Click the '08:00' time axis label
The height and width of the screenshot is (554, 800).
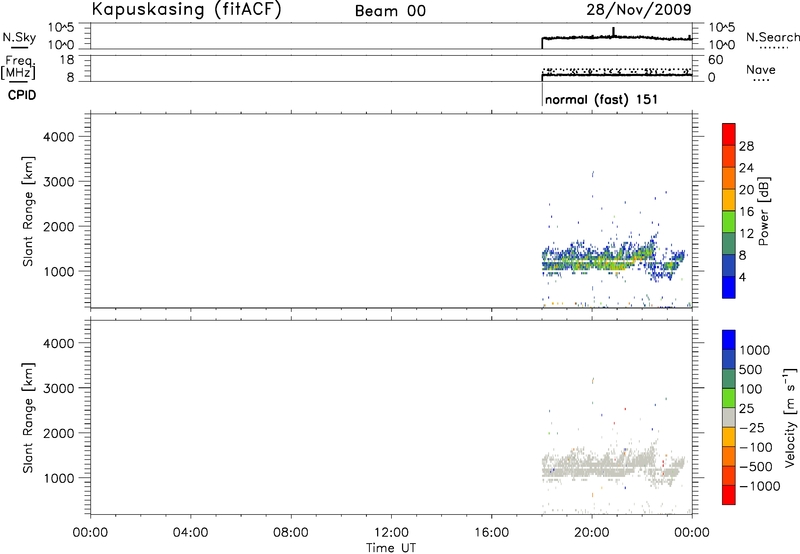(291, 533)
